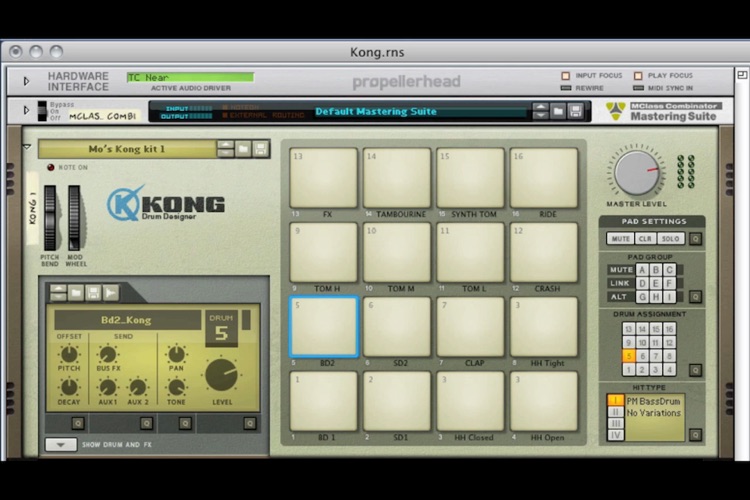Step drum patch with drum panel up/down arrows

58,292
